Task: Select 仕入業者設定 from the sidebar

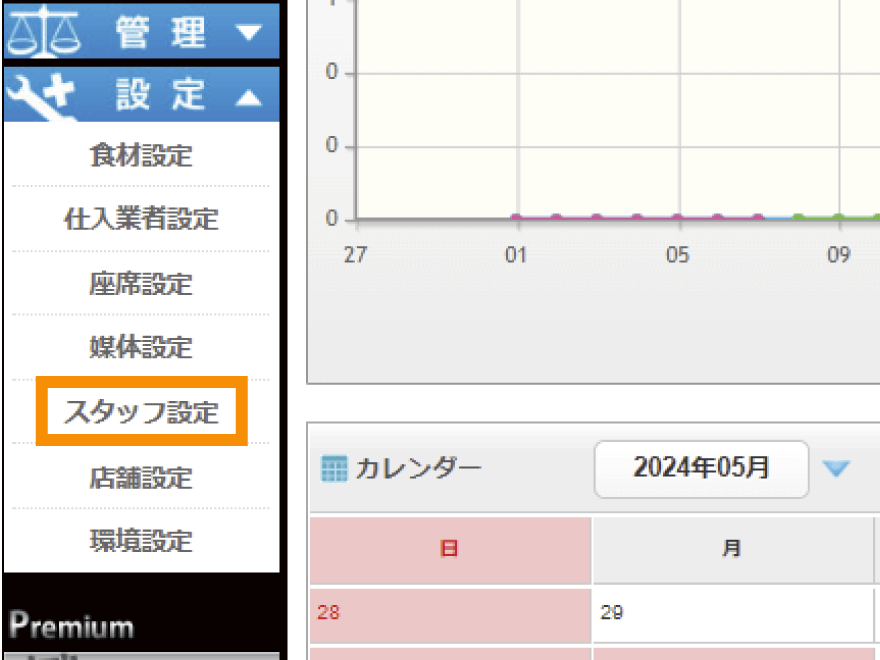Action: tap(141, 219)
